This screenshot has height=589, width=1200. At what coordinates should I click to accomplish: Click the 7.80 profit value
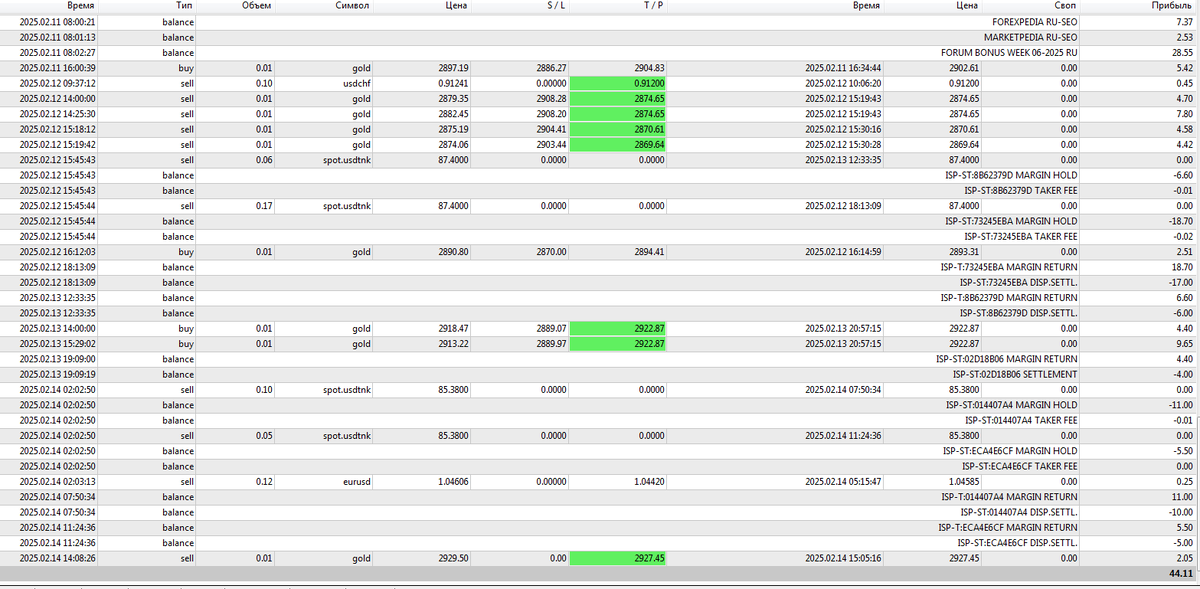click(1185, 114)
